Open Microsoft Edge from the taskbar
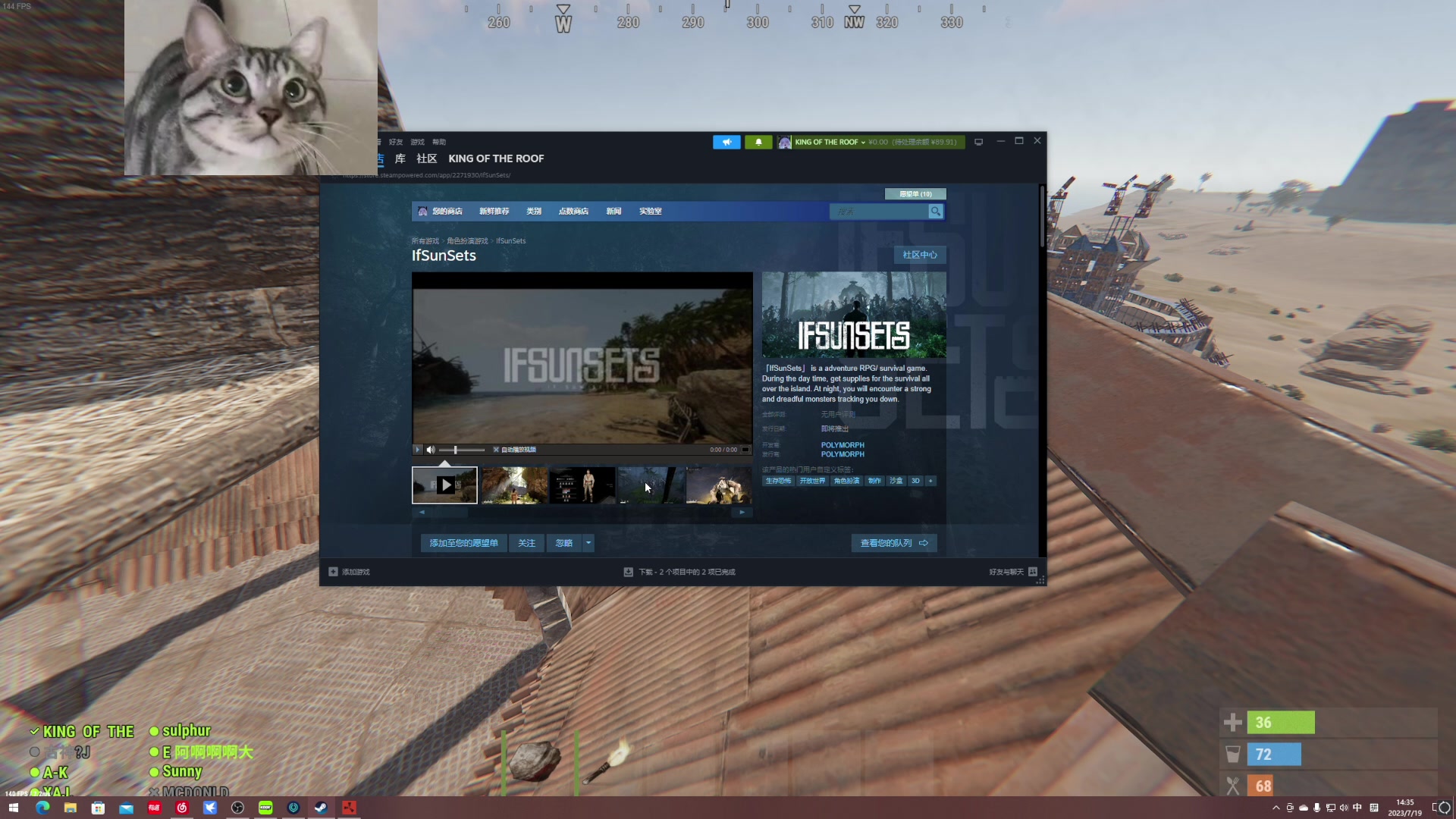 click(x=42, y=808)
